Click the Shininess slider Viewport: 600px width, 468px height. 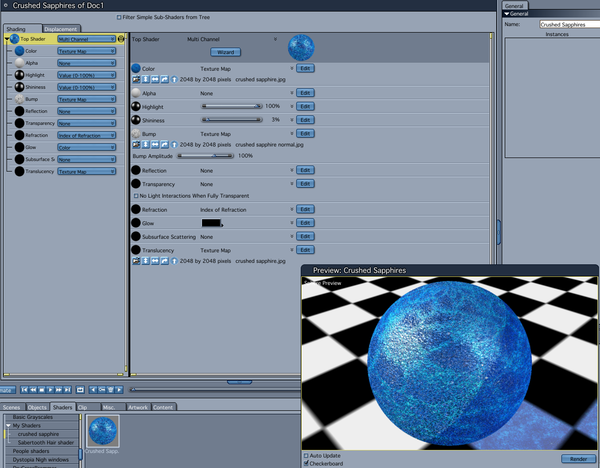click(x=232, y=120)
